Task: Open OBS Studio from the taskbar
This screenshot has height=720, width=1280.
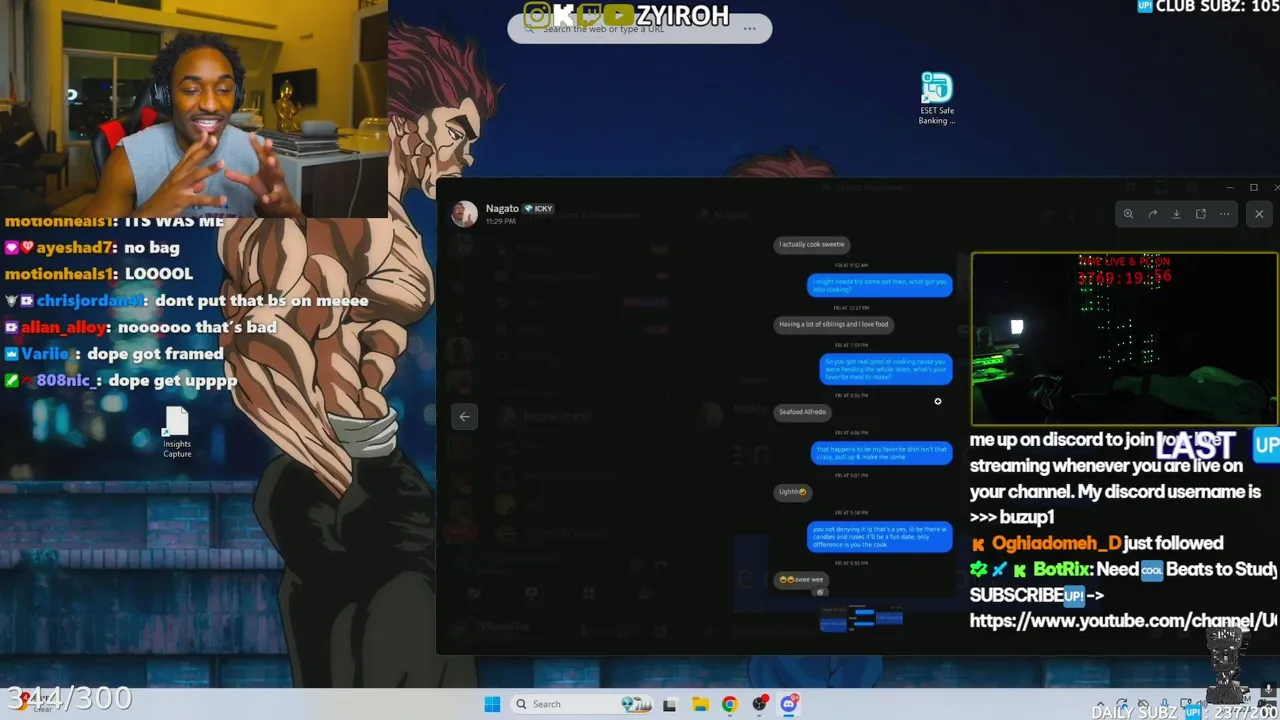Action: pos(760,704)
